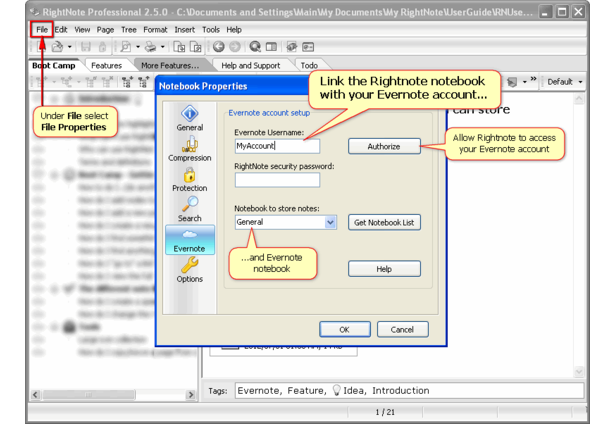Open the Tree menu
Viewport: 615px width, 424px height.
tap(129, 29)
